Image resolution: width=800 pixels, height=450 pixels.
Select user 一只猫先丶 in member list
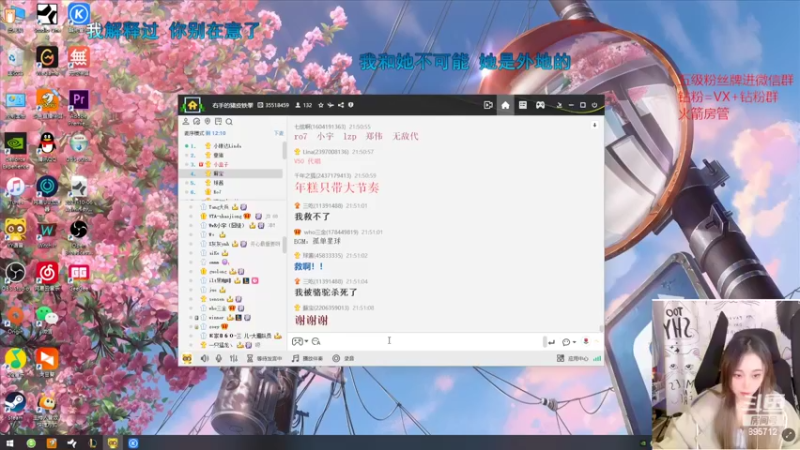point(220,345)
